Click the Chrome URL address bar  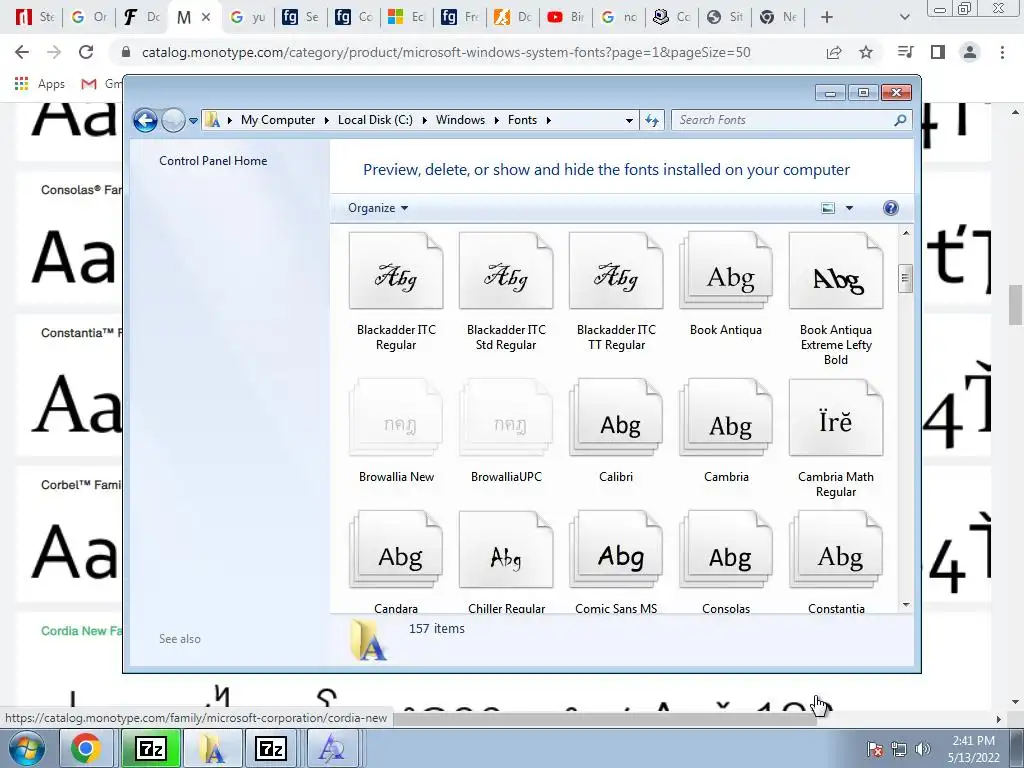(445, 52)
